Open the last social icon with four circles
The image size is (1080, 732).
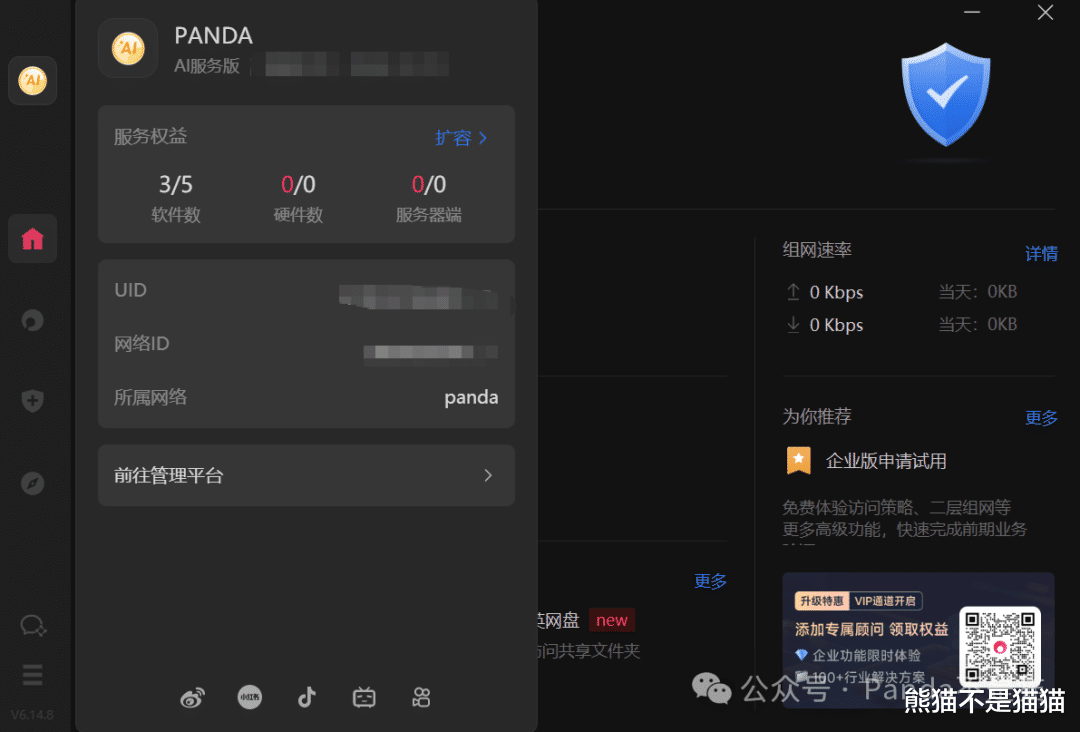[x=422, y=698]
